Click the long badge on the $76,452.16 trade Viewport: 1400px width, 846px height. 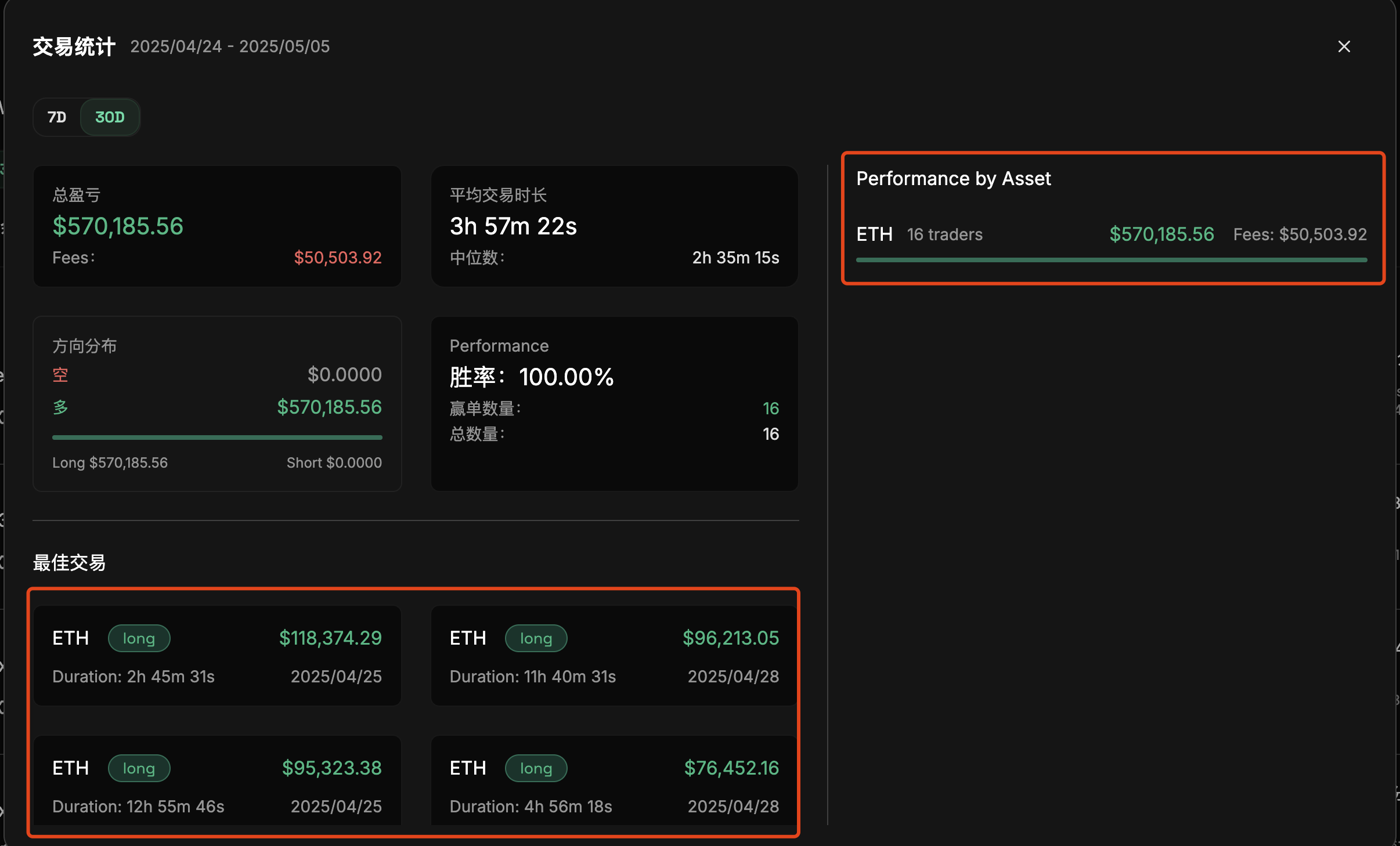point(536,768)
